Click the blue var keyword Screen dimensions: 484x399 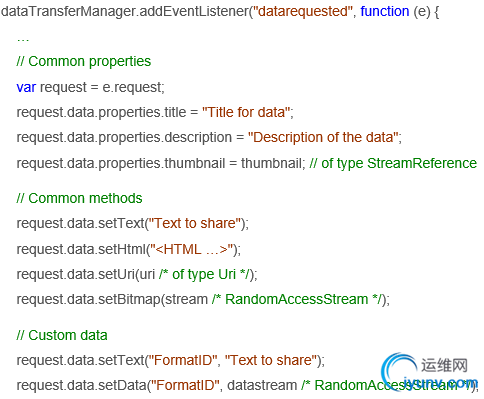(26, 87)
